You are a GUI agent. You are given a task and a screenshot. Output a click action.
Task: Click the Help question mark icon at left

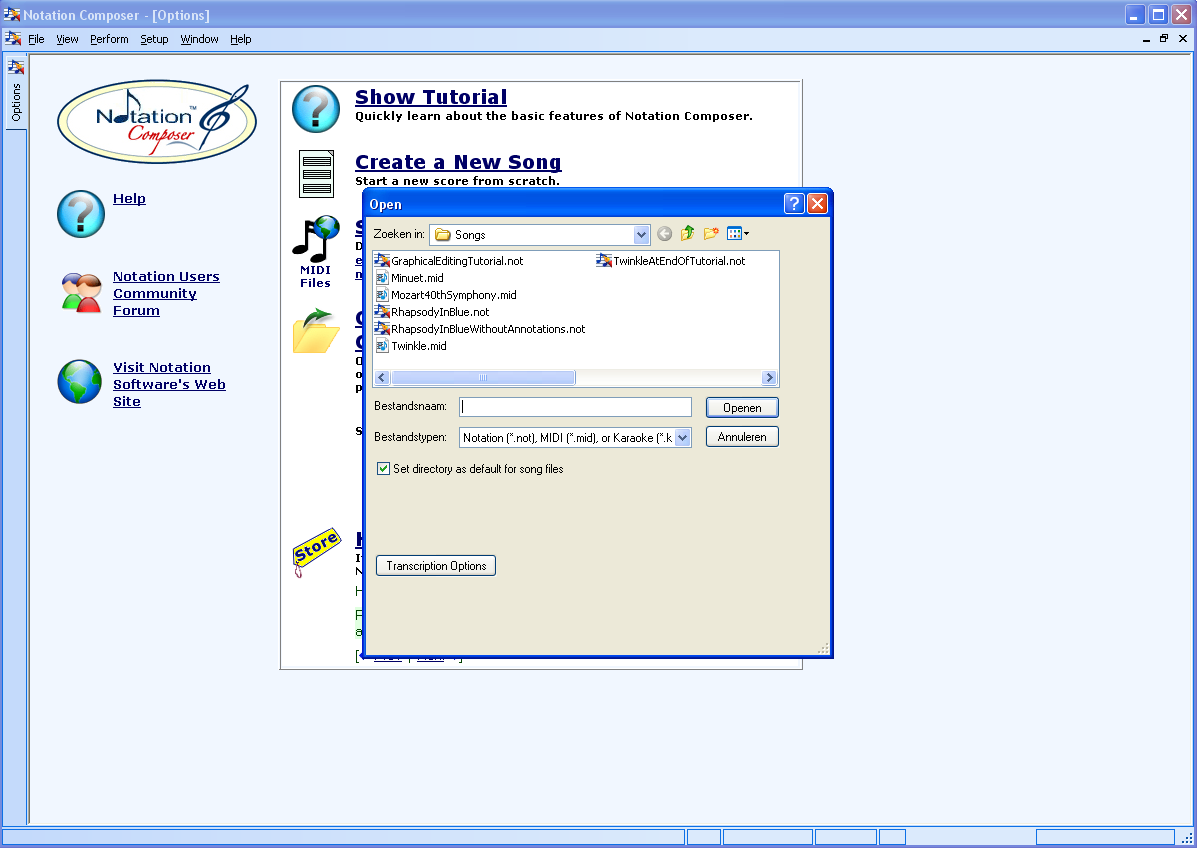[81, 214]
